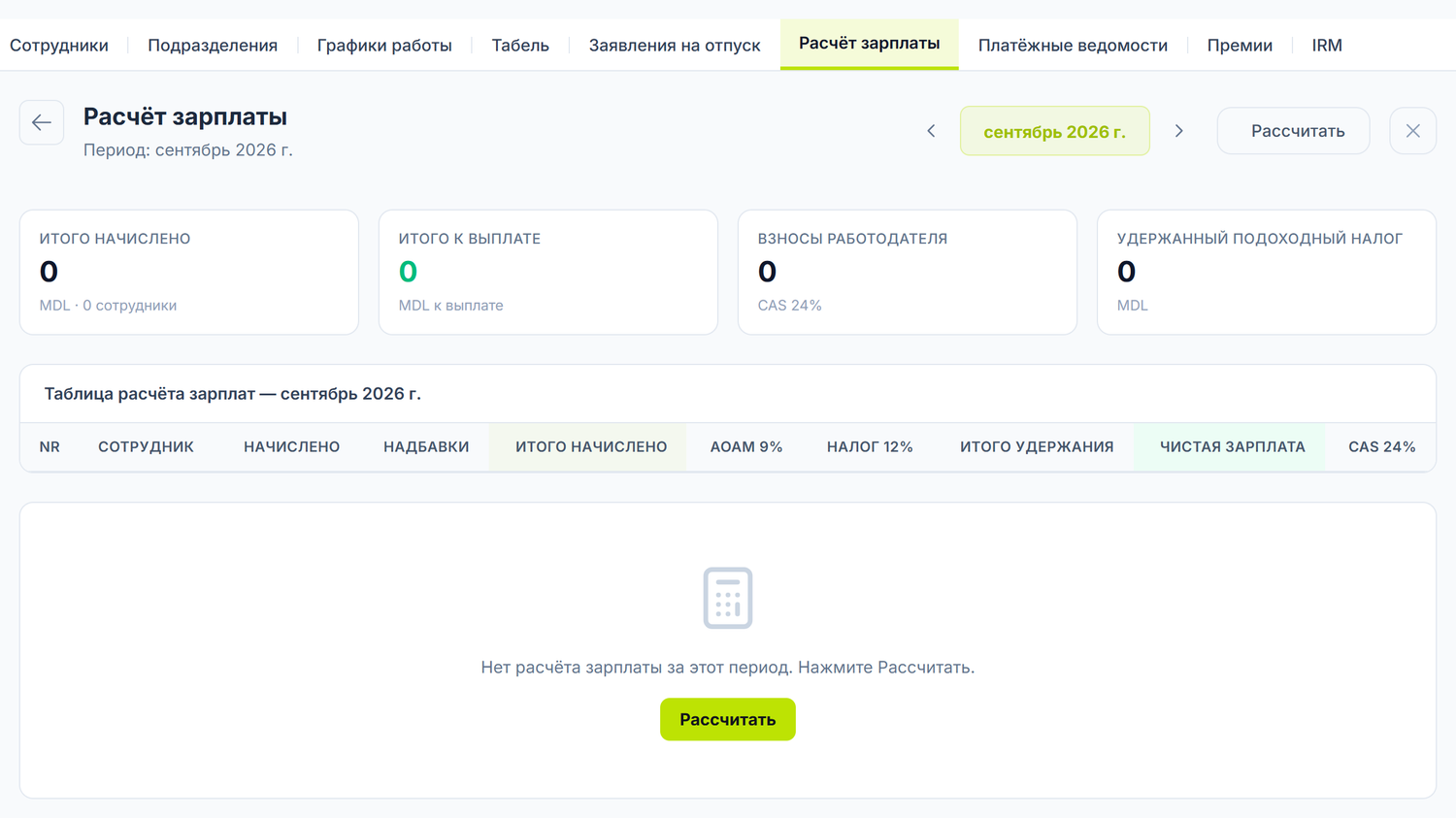Go to previous month chevron

point(931,131)
